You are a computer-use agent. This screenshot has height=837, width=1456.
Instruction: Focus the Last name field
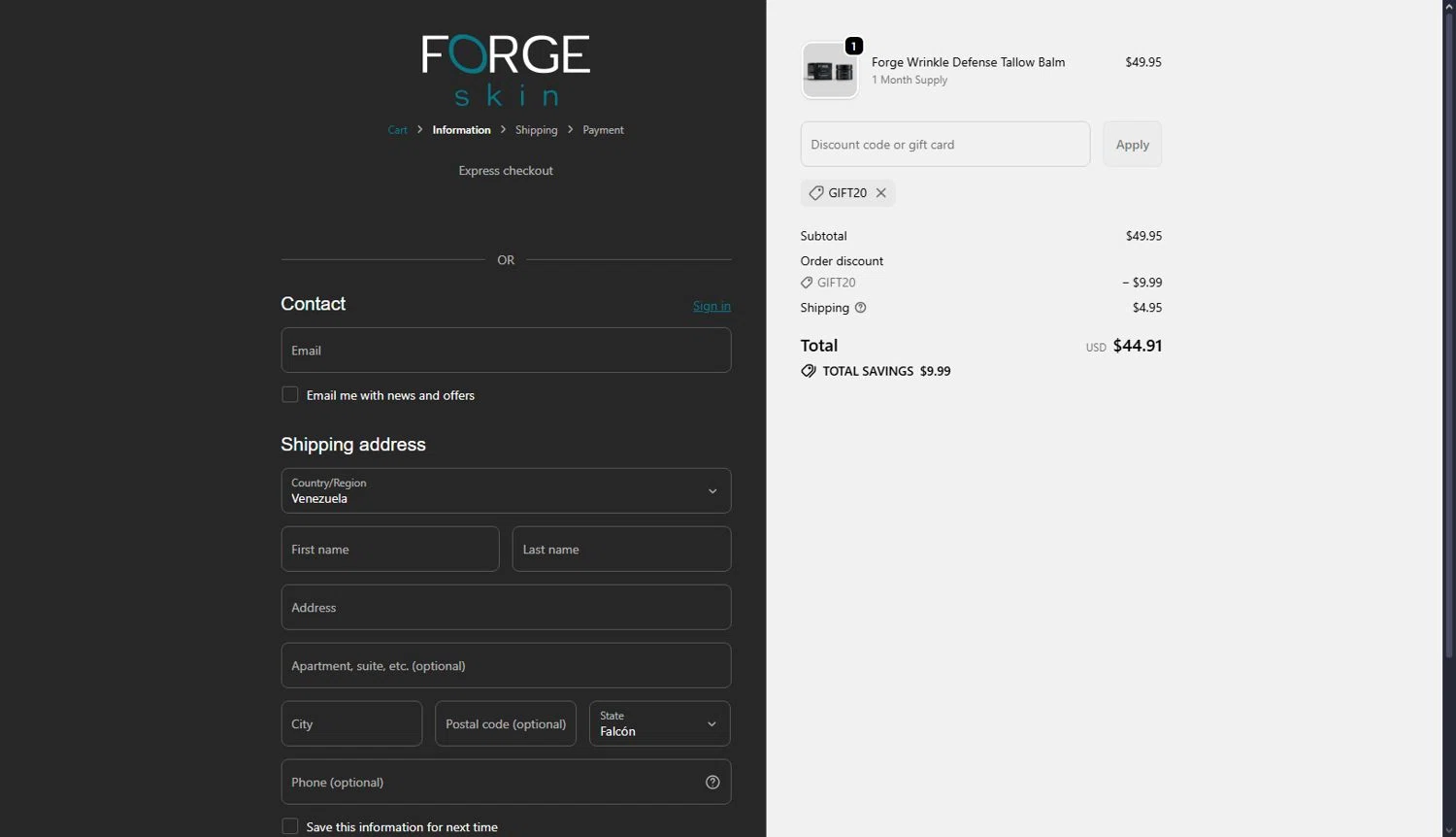tap(621, 550)
